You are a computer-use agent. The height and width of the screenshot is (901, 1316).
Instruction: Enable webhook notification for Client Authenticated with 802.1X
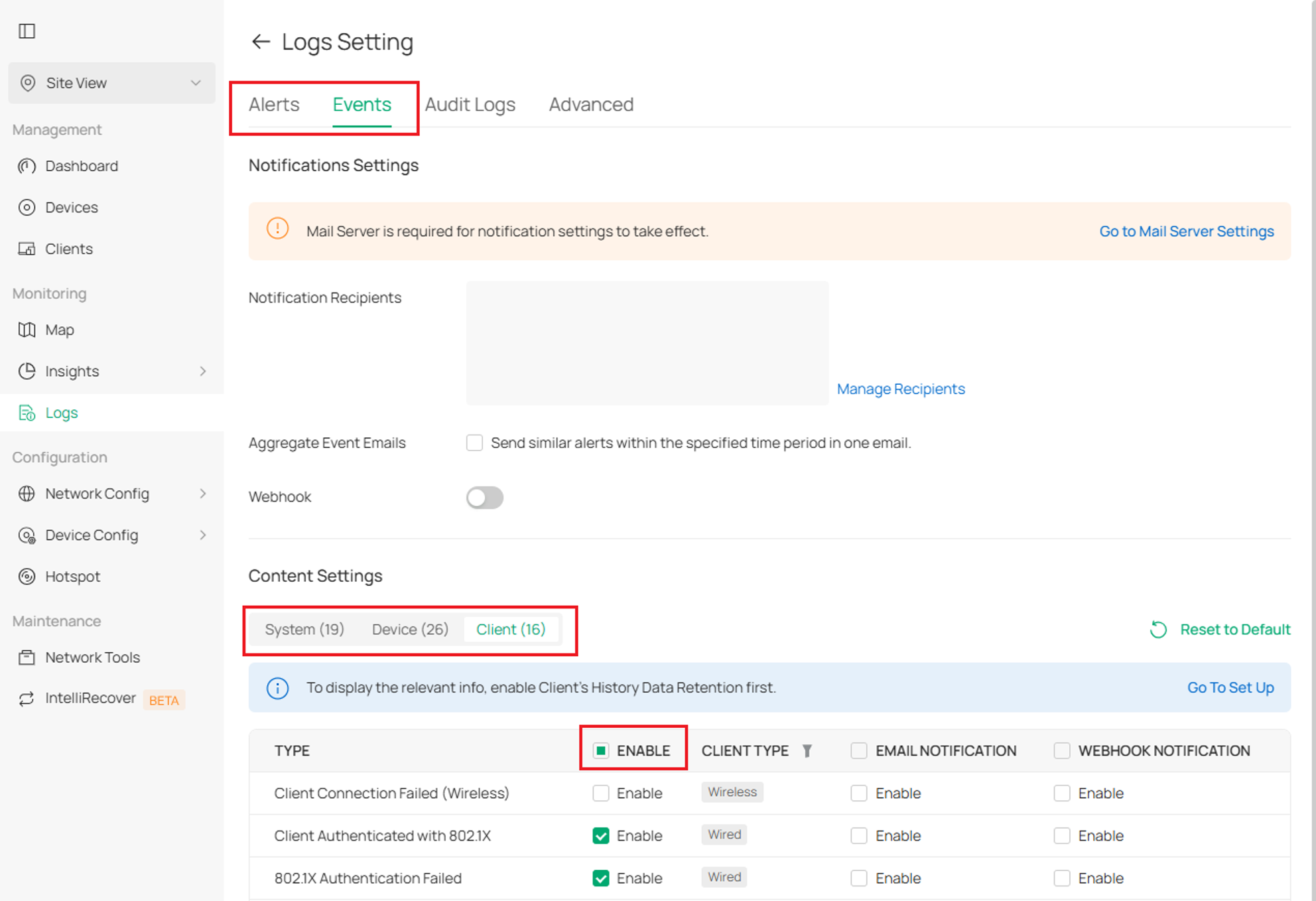pos(1062,835)
